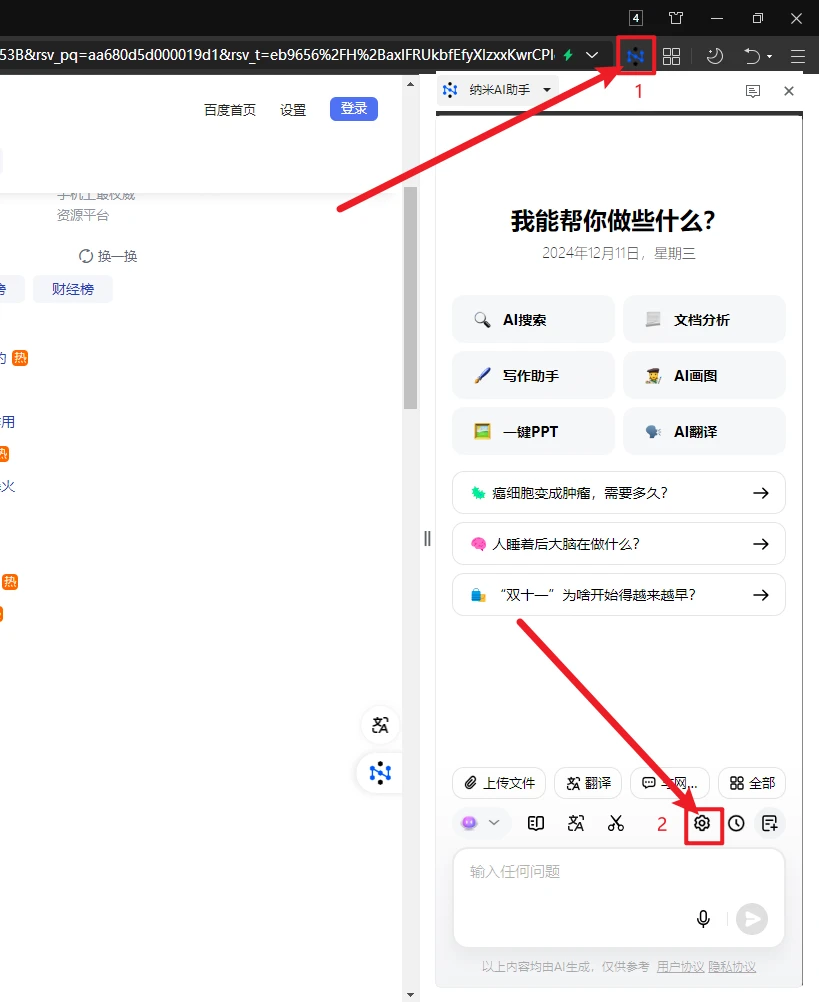
Task: Start new chat with the plus-note icon
Action: [x=770, y=823]
